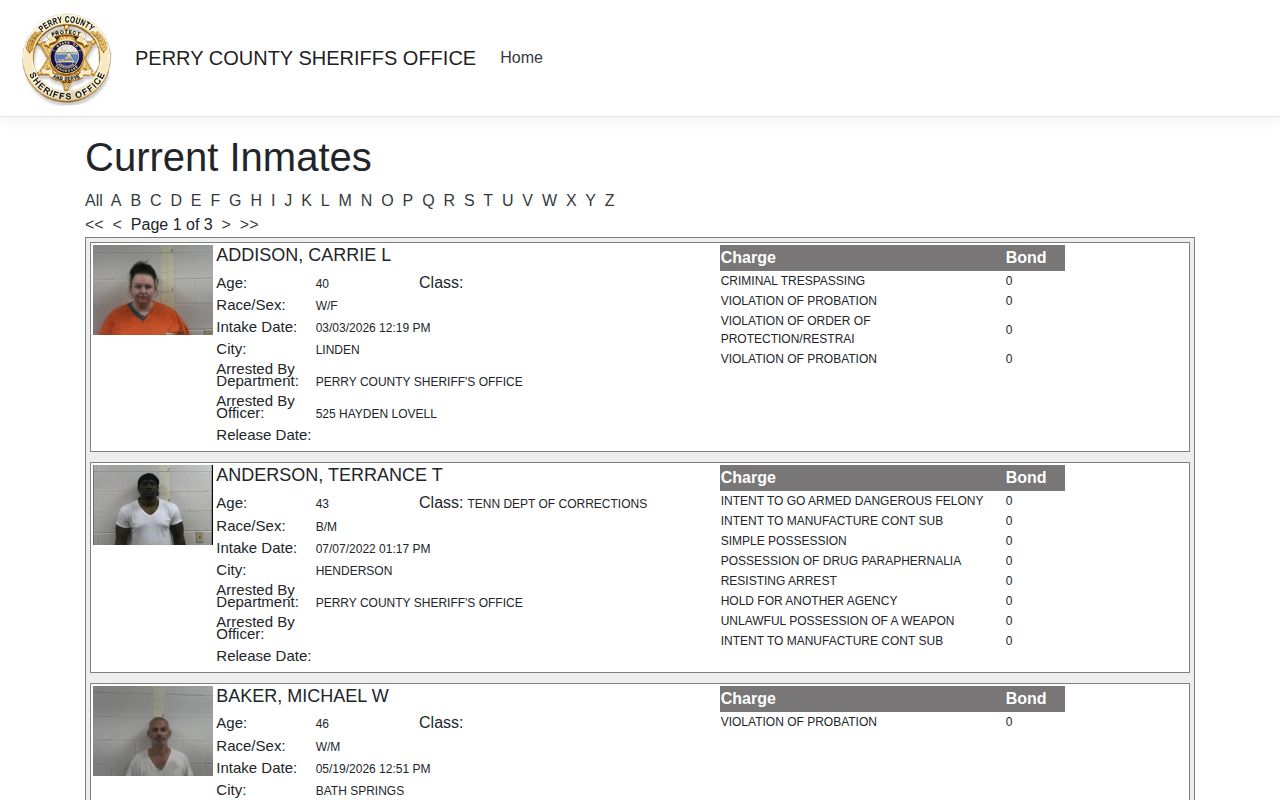Select the name ADDISON, CARRIE L

pos(304,255)
